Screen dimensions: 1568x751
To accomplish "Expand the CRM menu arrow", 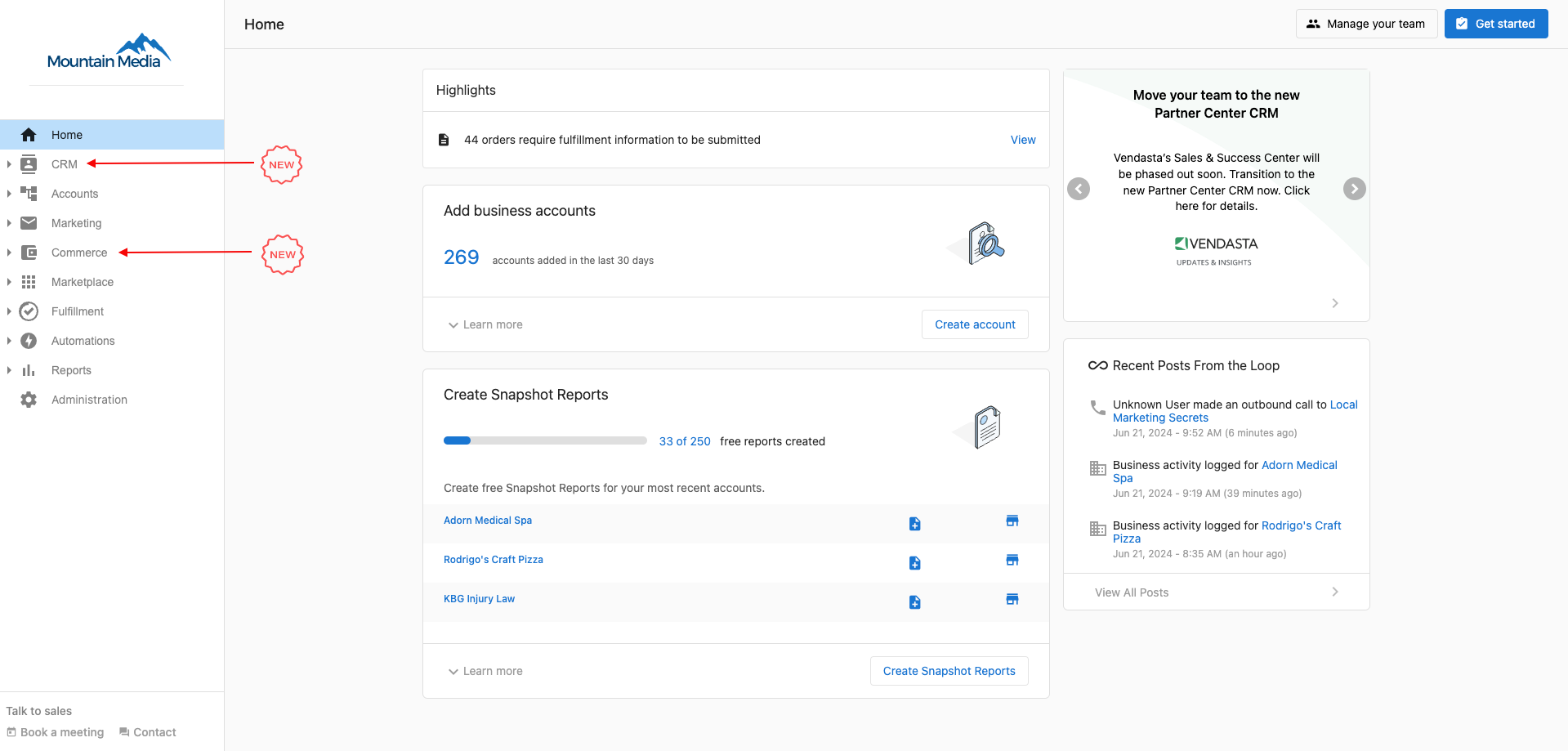I will point(9,164).
